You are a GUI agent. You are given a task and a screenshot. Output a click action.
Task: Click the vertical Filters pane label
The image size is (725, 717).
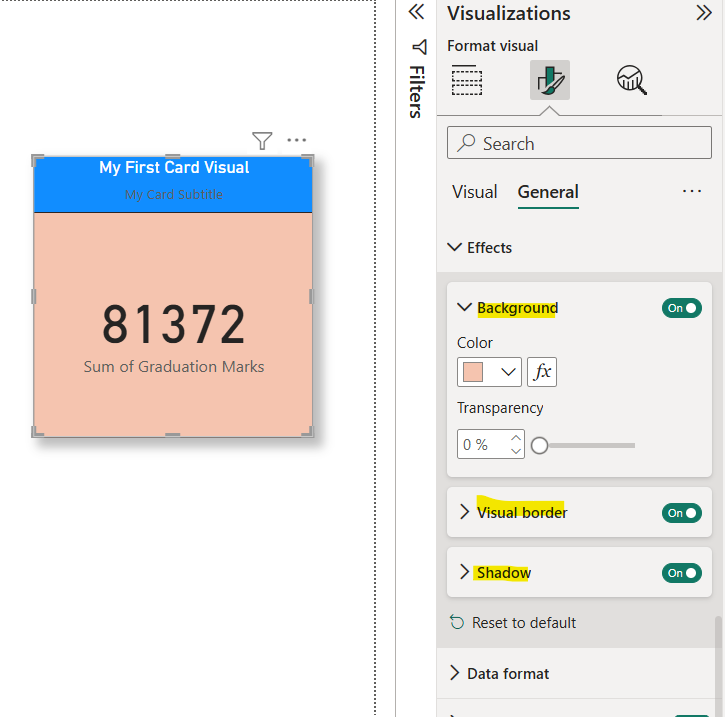point(417,92)
